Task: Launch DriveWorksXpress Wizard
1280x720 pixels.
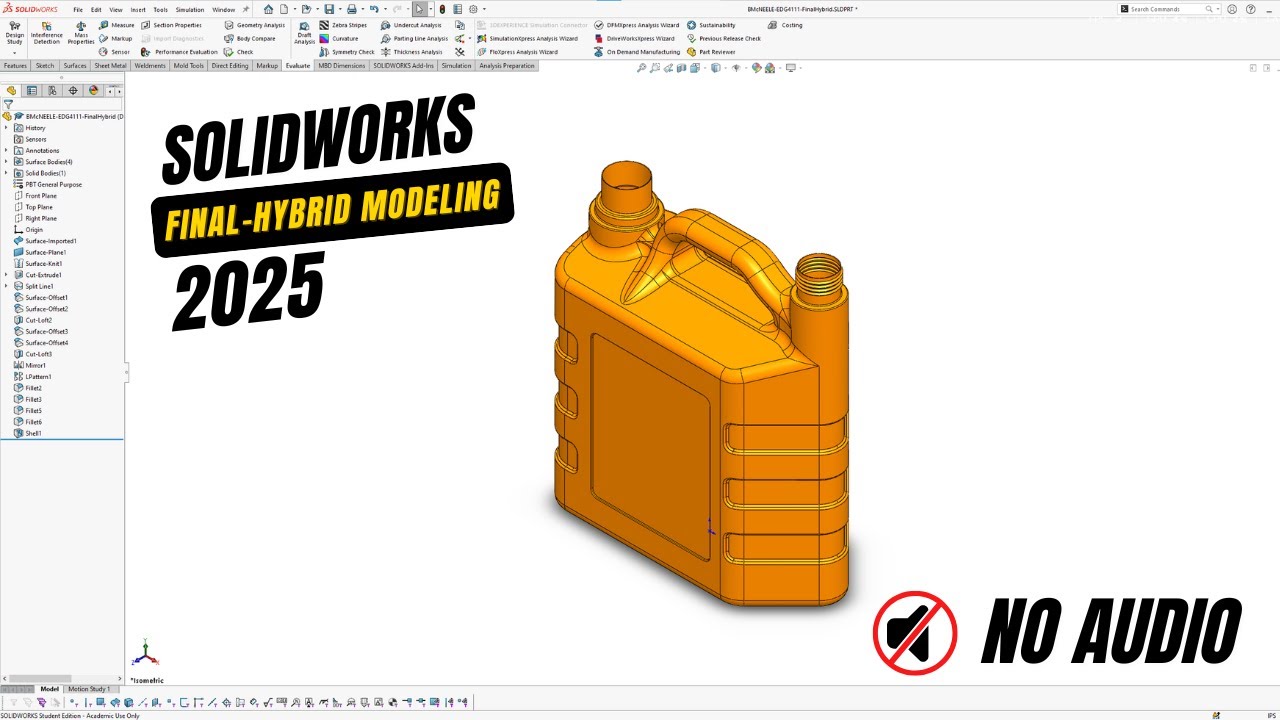Action: pyautogui.click(x=634, y=38)
